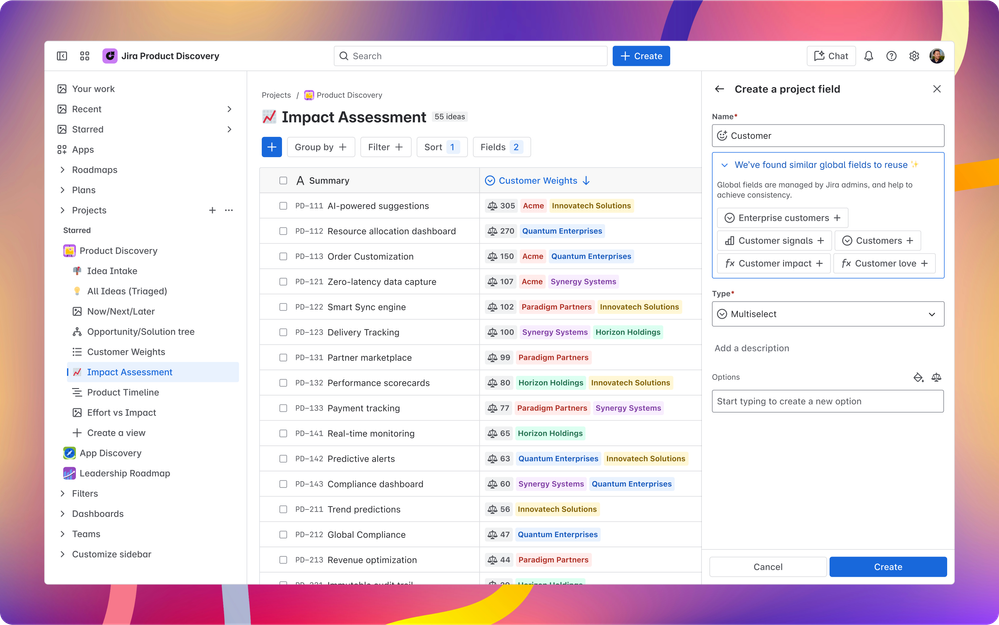Screen dimensions: 999x625
Task: Open the Fields 2 button
Action: [x=501, y=147]
